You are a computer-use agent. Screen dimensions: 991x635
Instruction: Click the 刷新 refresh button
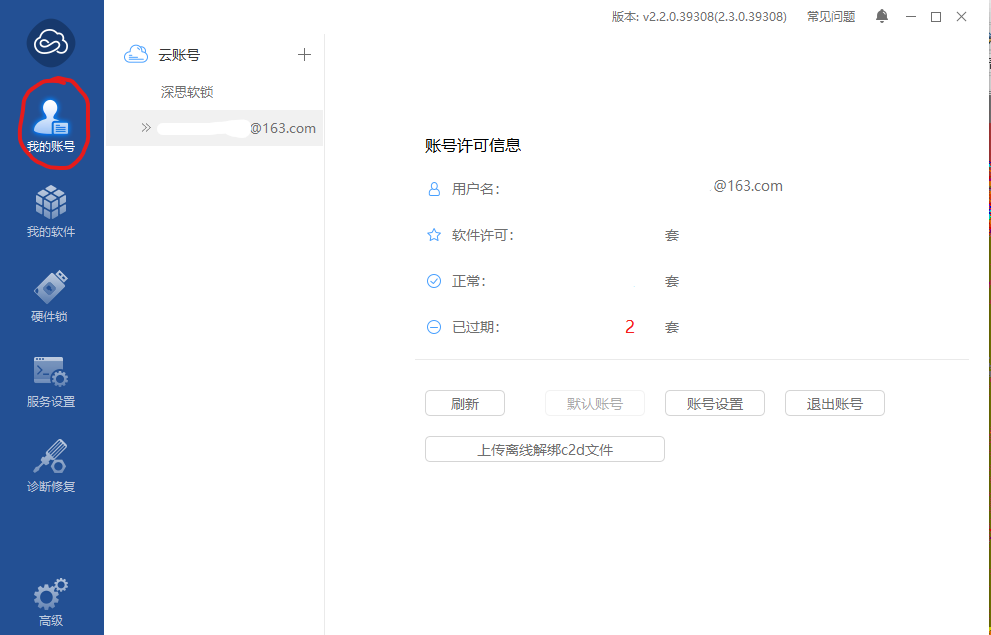(x=465, y=404)
